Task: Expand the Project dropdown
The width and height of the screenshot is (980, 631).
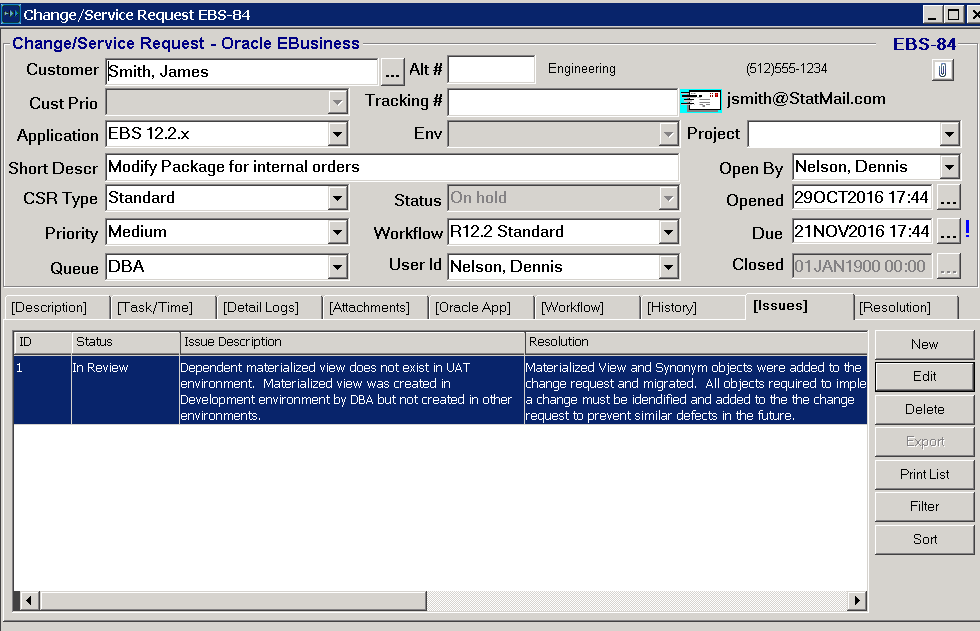Action: click(949, 134)
